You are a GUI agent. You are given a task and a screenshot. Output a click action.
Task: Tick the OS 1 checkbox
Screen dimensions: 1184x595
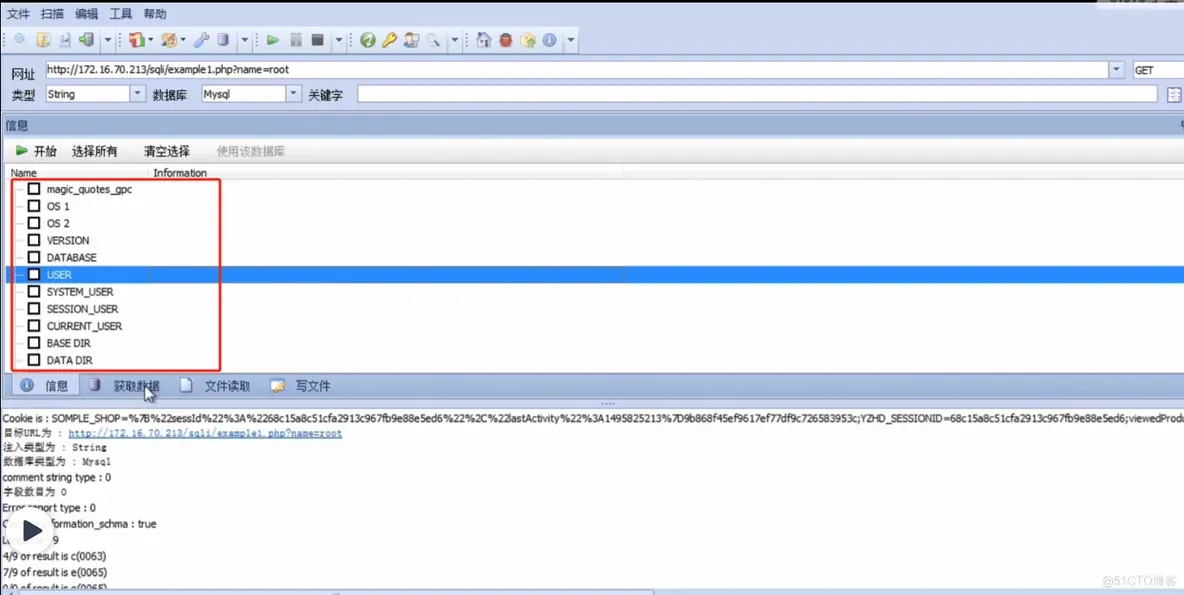34,206
